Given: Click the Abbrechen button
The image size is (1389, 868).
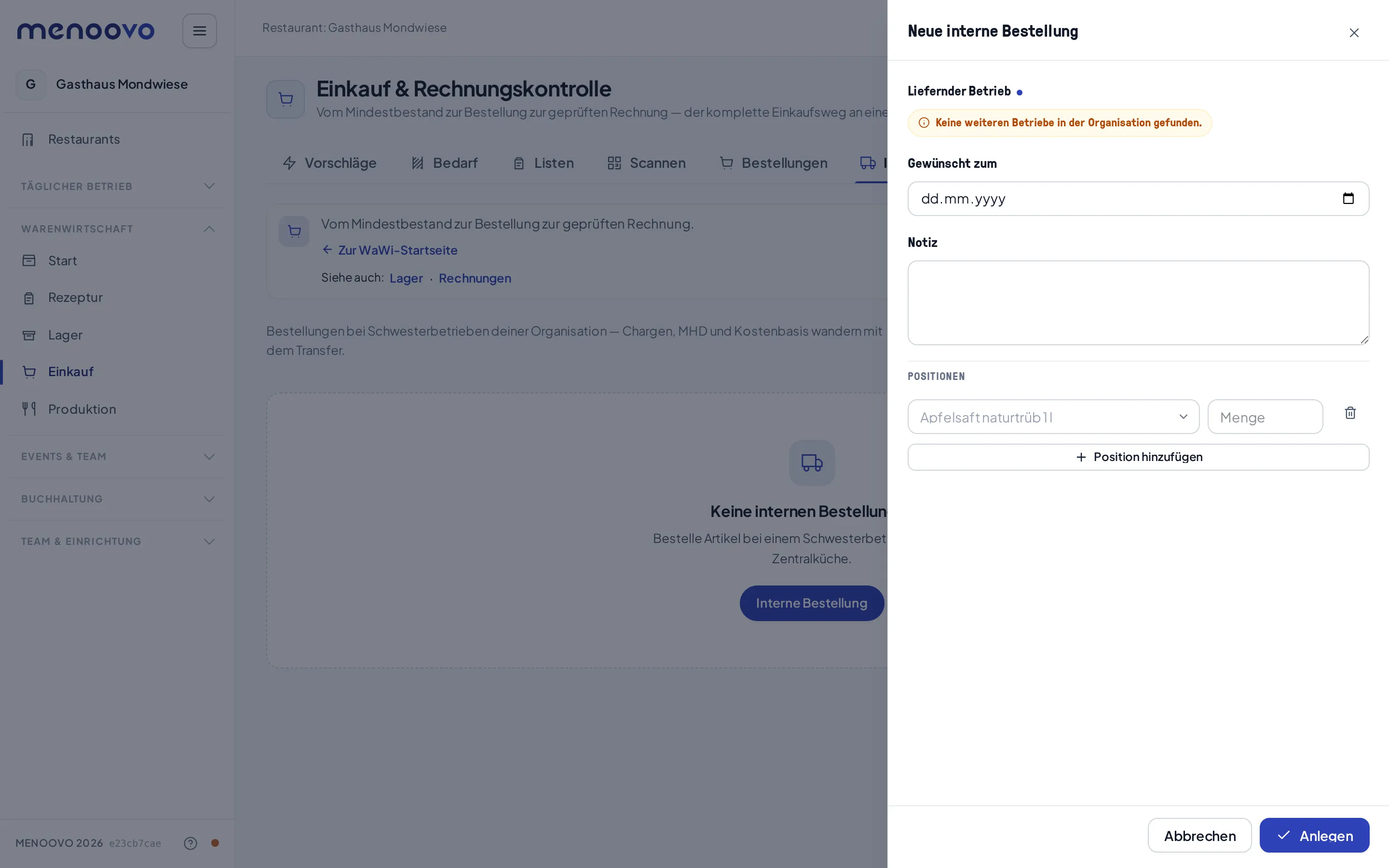Looking at the screenshot, I should point(1199,835).
